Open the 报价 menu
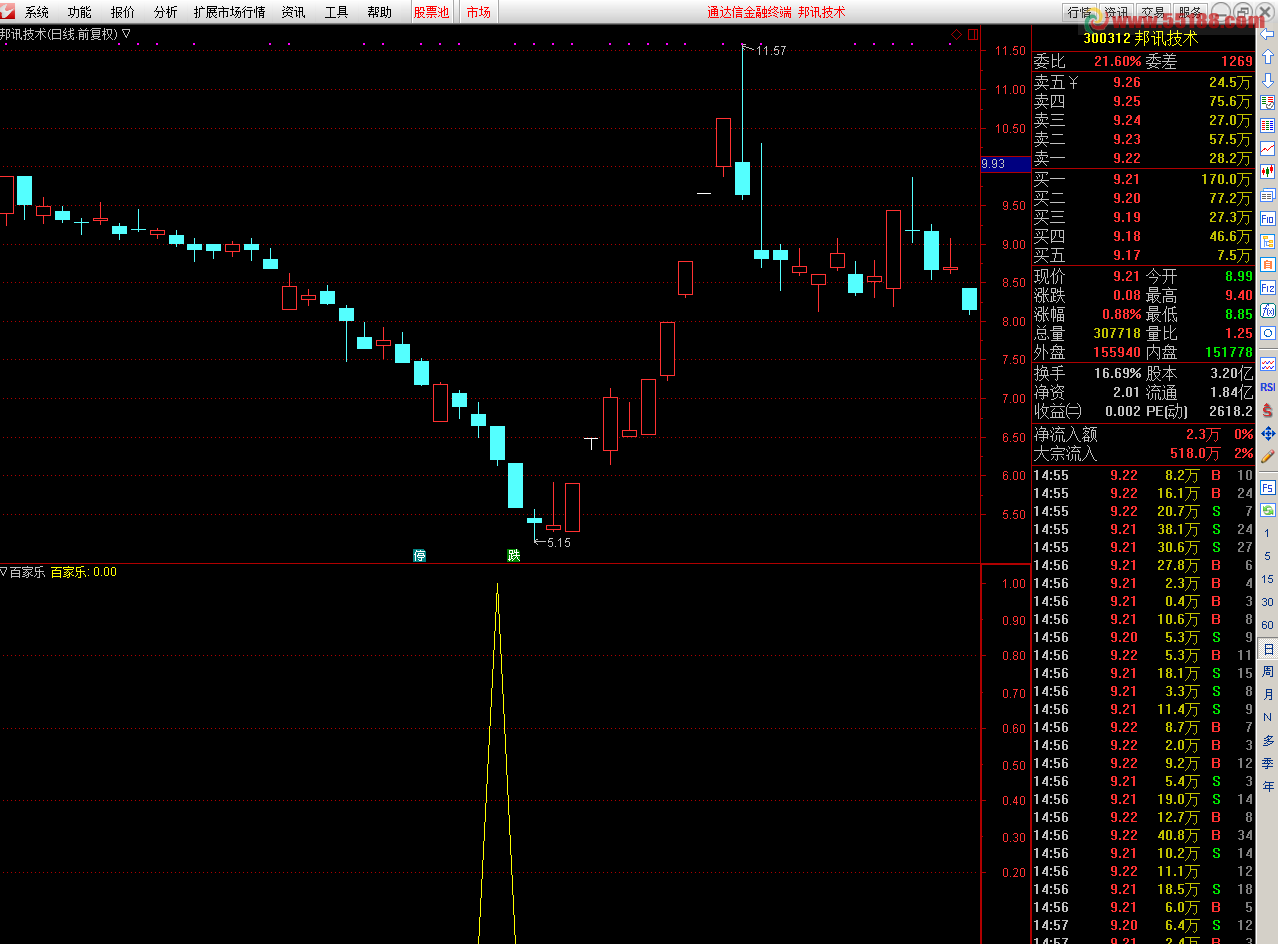 click(x=123, y=12)
